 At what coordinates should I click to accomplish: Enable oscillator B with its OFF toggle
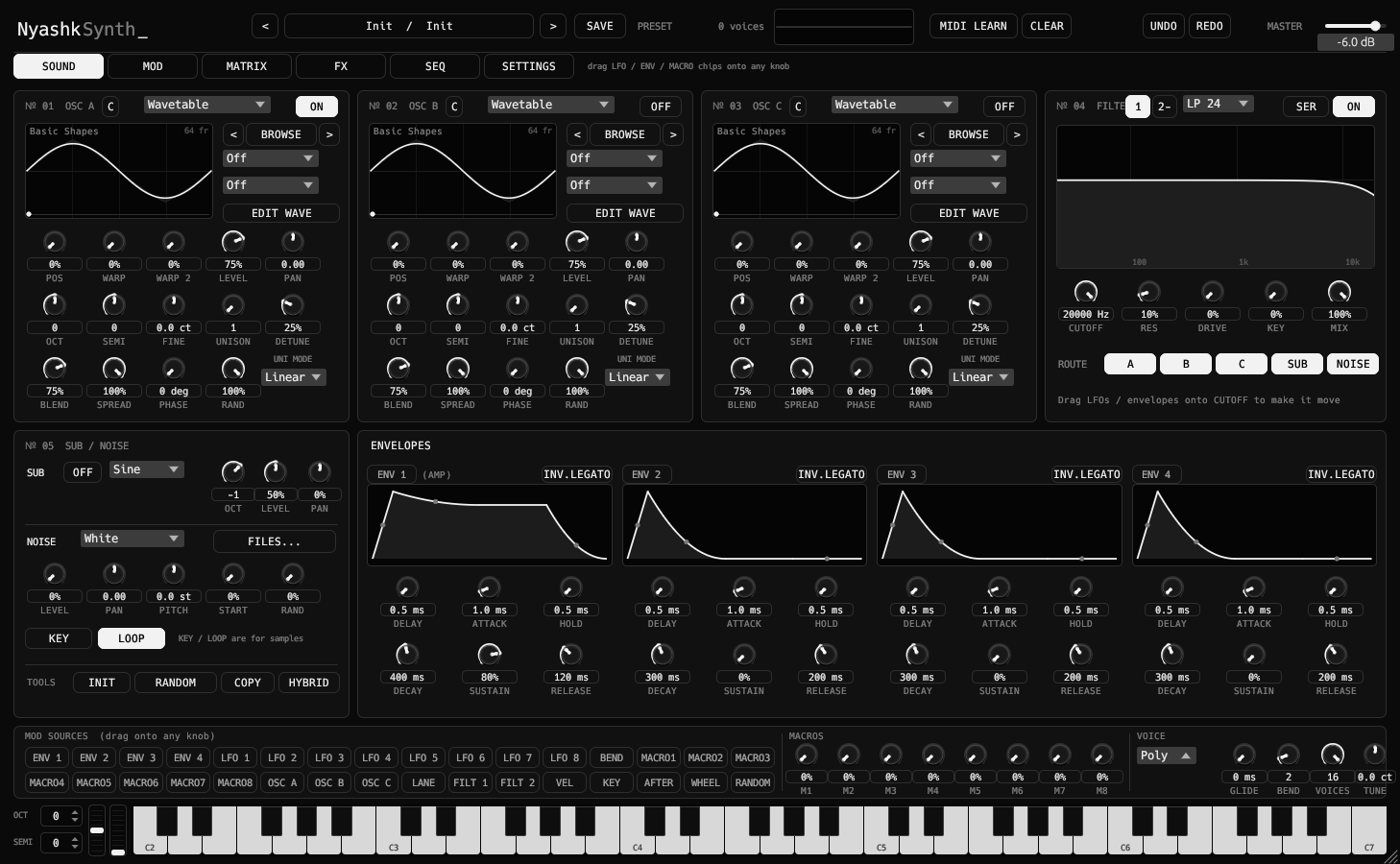coord(661,107)
